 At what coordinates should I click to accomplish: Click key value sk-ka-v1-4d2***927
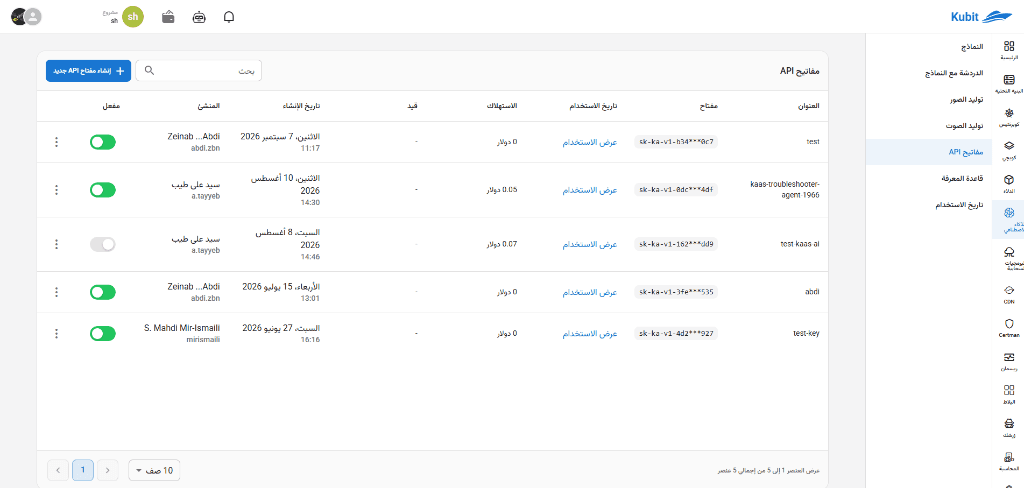coord(677,333)
